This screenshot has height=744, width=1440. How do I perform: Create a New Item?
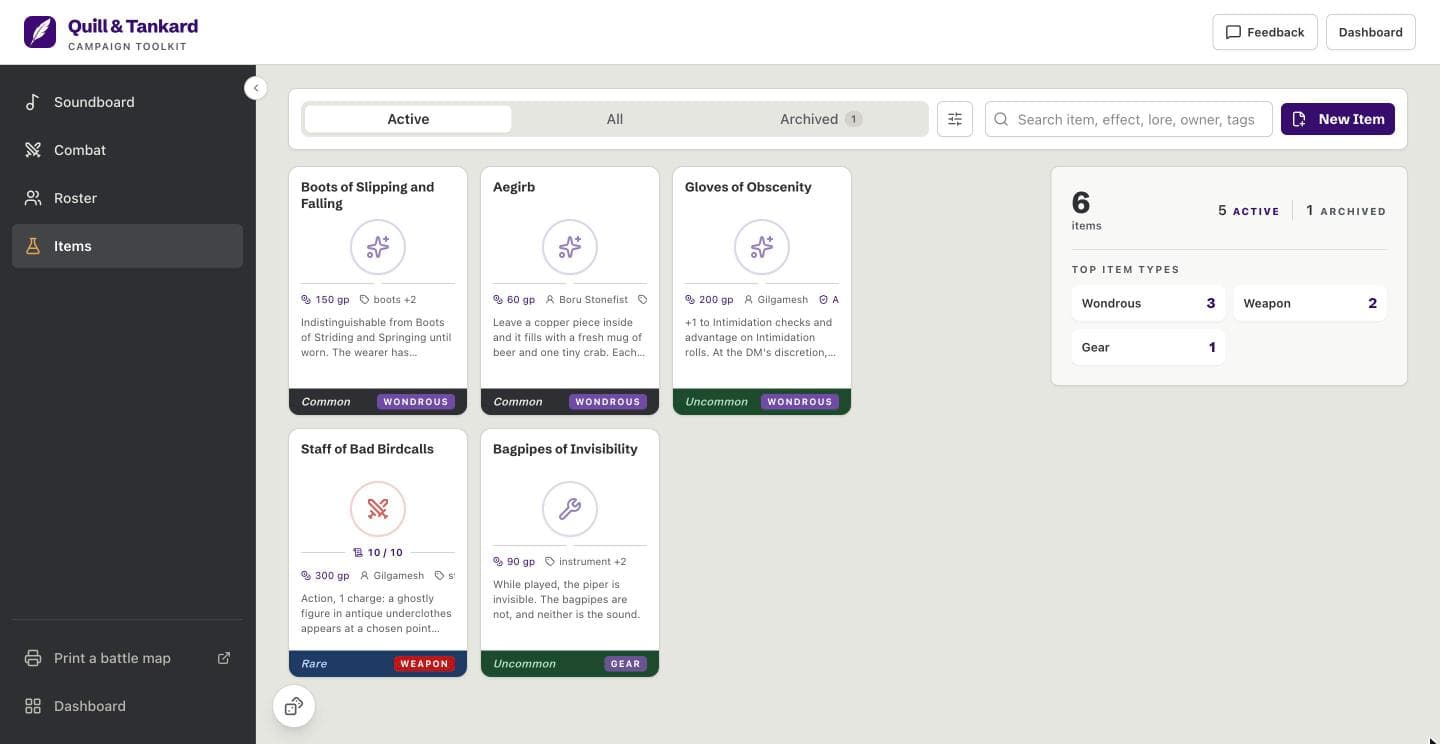[x=1338, y=119]
